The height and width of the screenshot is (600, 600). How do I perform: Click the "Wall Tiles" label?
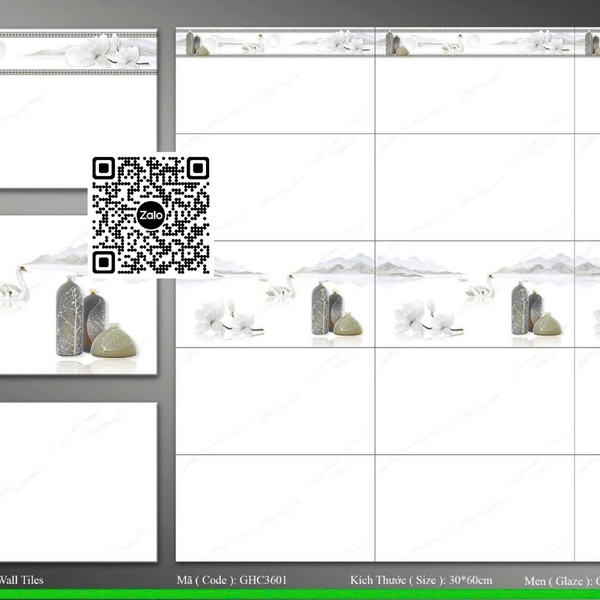[x=22, y=580]
